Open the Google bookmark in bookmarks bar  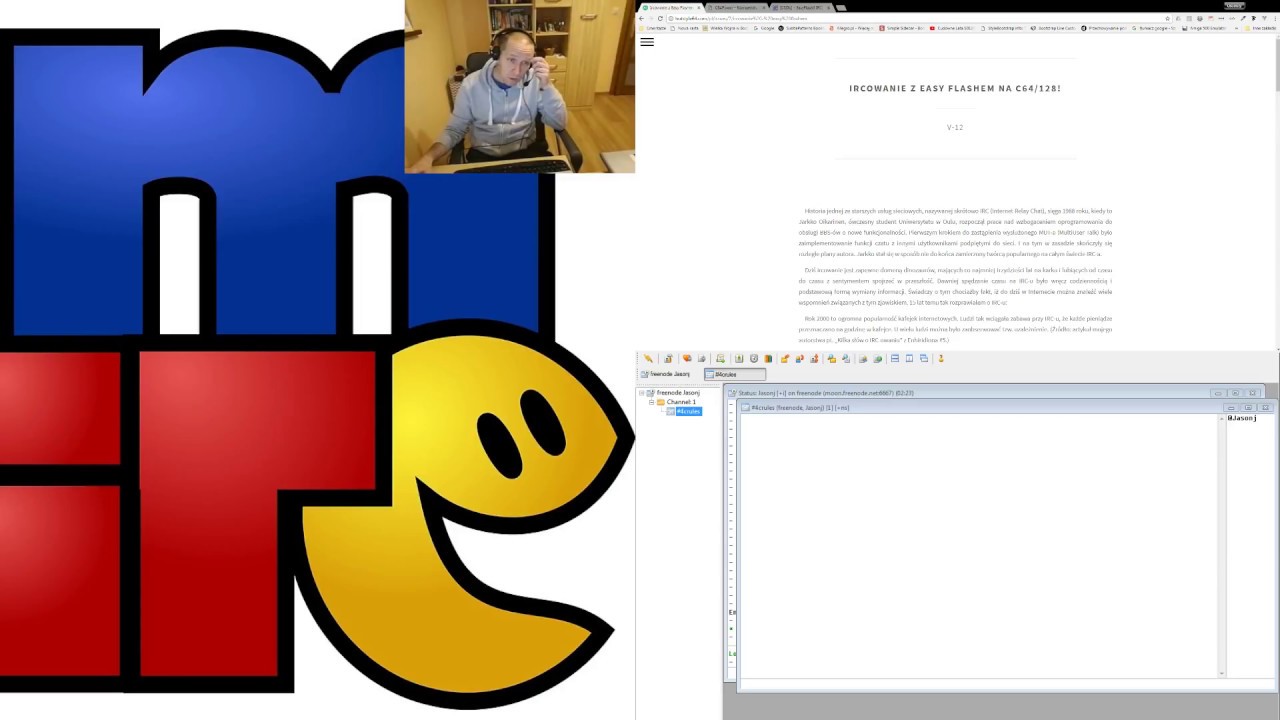(762, 28)
